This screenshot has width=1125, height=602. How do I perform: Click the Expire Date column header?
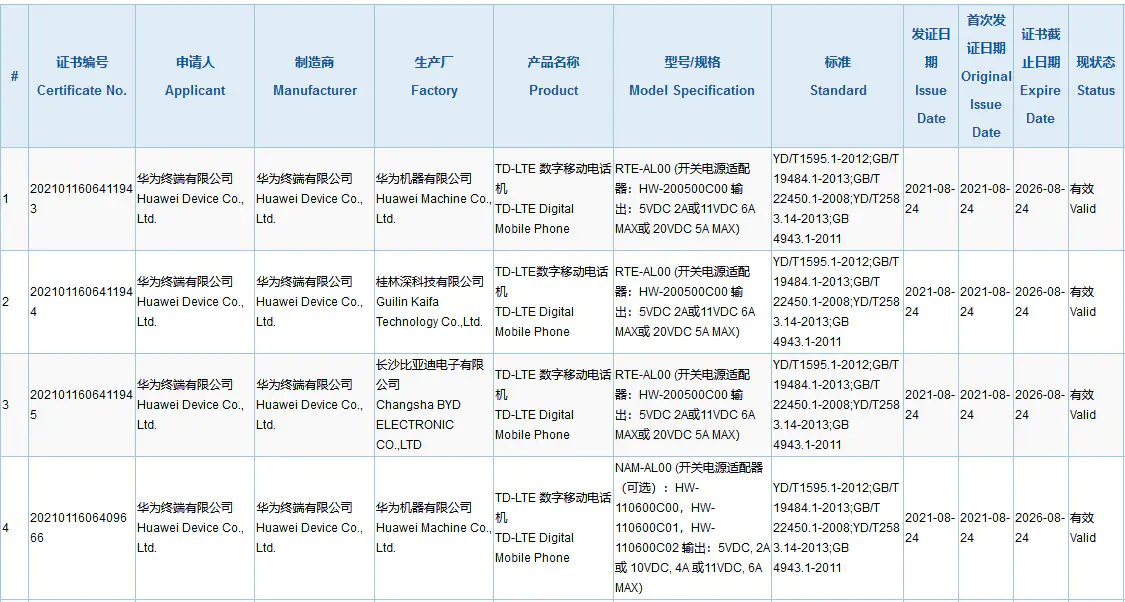tap(1040, 76)
